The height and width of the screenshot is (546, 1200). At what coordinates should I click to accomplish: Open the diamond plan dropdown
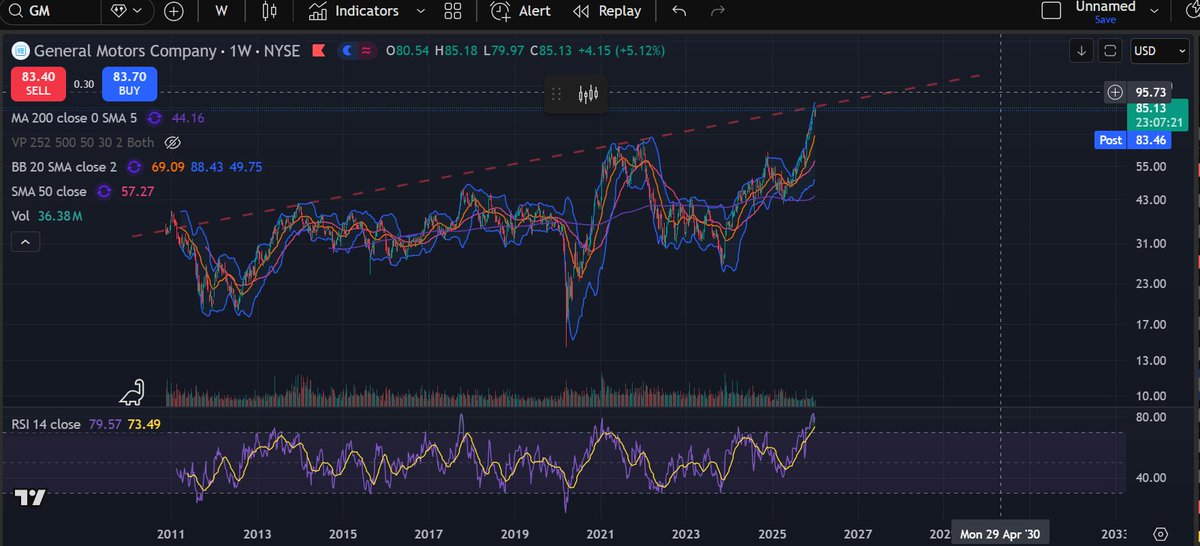(x=126, y=11)
